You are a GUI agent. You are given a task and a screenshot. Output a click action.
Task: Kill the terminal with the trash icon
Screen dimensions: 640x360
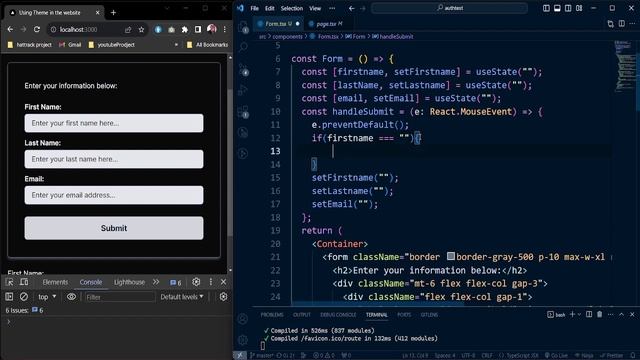click(600, 314)
